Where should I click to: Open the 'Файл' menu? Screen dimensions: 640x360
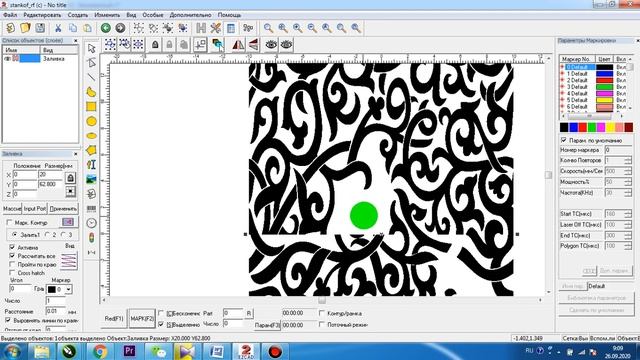click(x=10, y=15)
